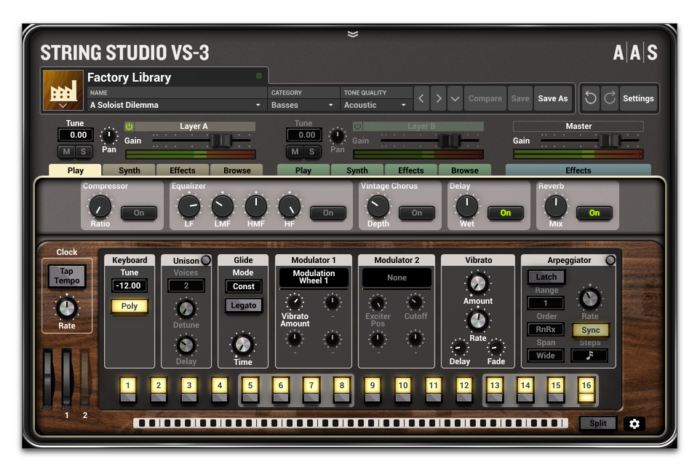Open the Glide Mode Const selector

coord(243,286)
